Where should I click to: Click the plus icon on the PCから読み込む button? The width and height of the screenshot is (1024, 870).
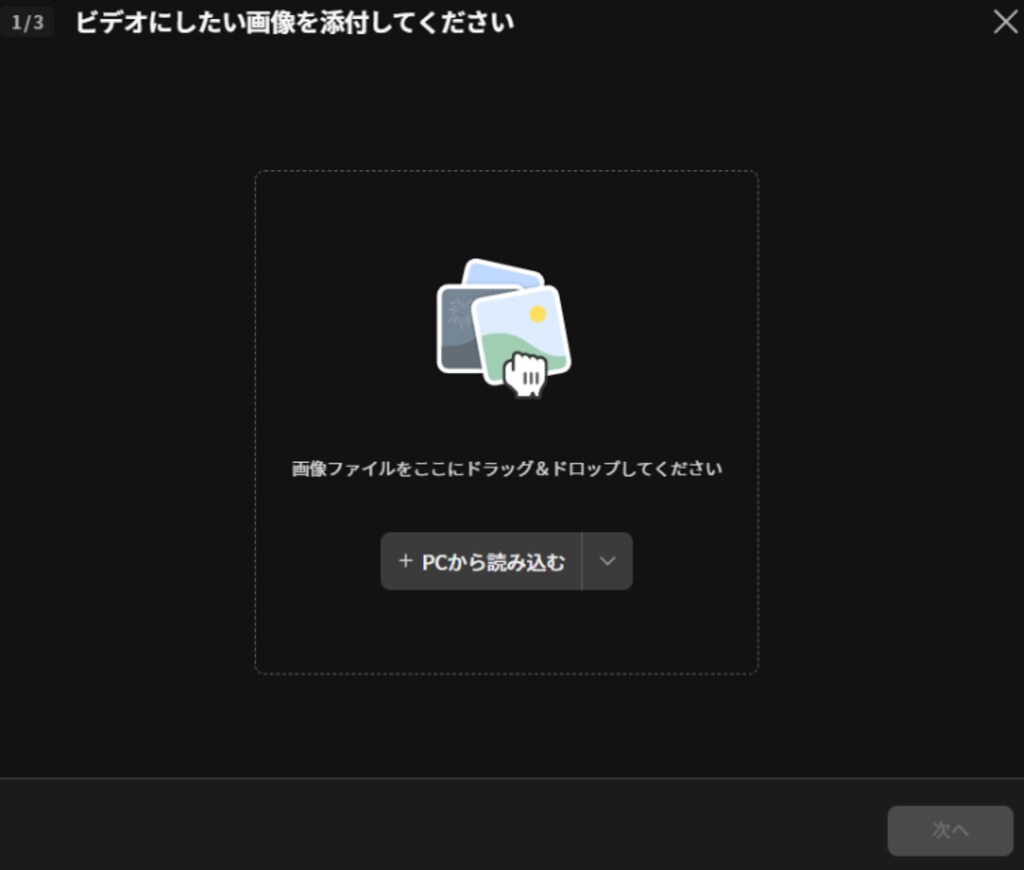[405, 561]
